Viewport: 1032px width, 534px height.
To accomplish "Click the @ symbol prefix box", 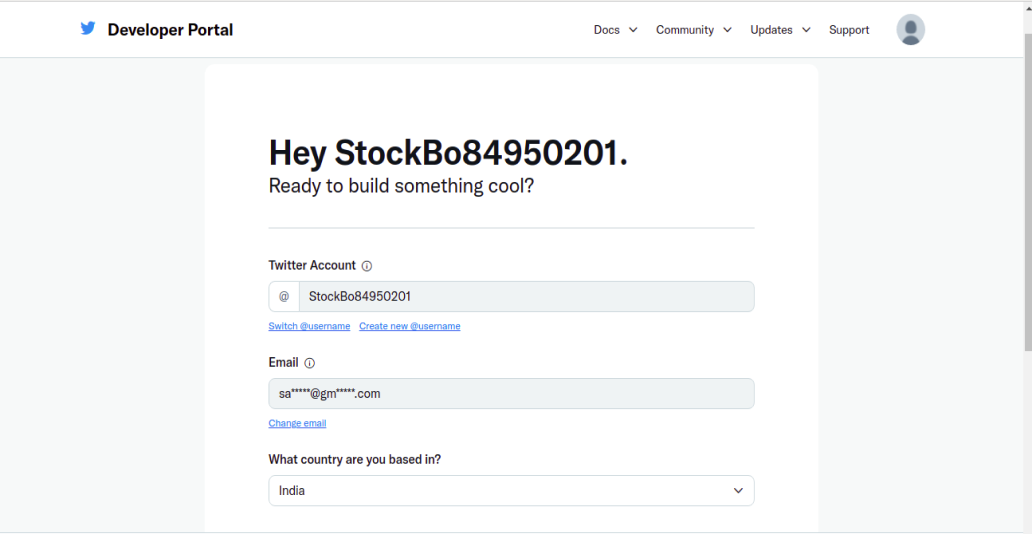I will [x=284, y=296].
